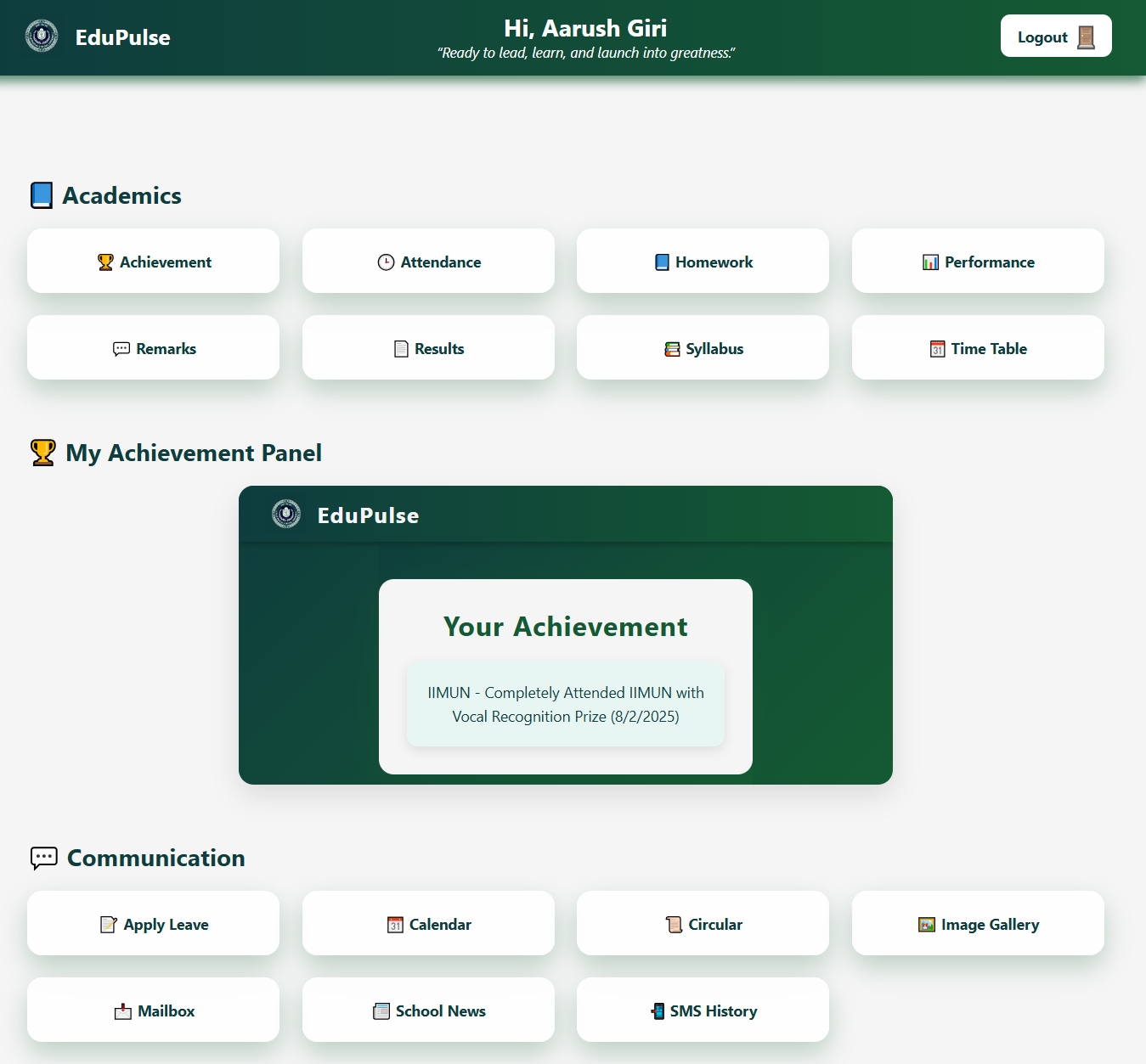Click the Image Gallery picture icon
Image resolution: width=1146 pixels, height=1064 pixels.
(925, 924)
